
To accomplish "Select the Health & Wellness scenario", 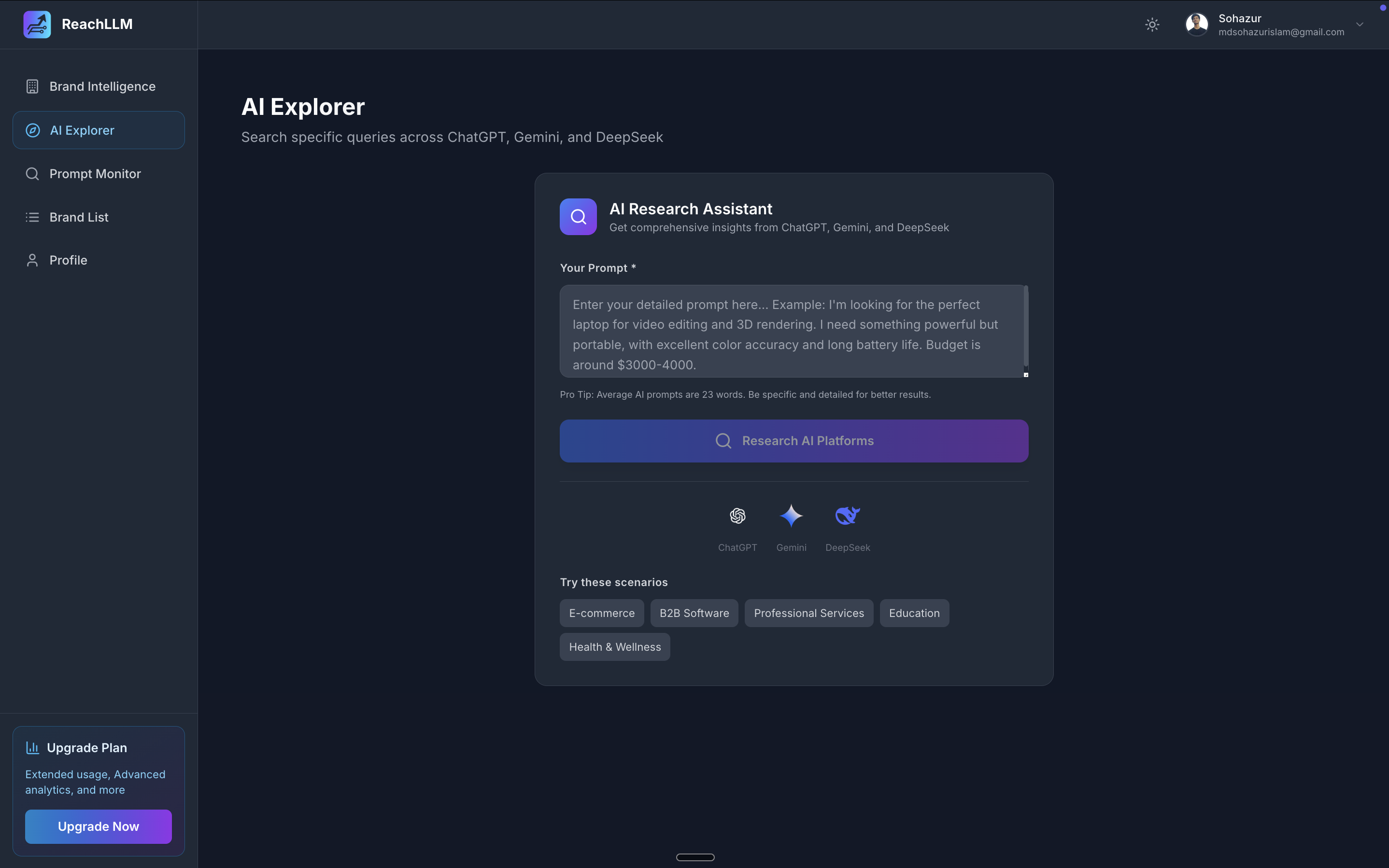I will (x=614, y=647).
